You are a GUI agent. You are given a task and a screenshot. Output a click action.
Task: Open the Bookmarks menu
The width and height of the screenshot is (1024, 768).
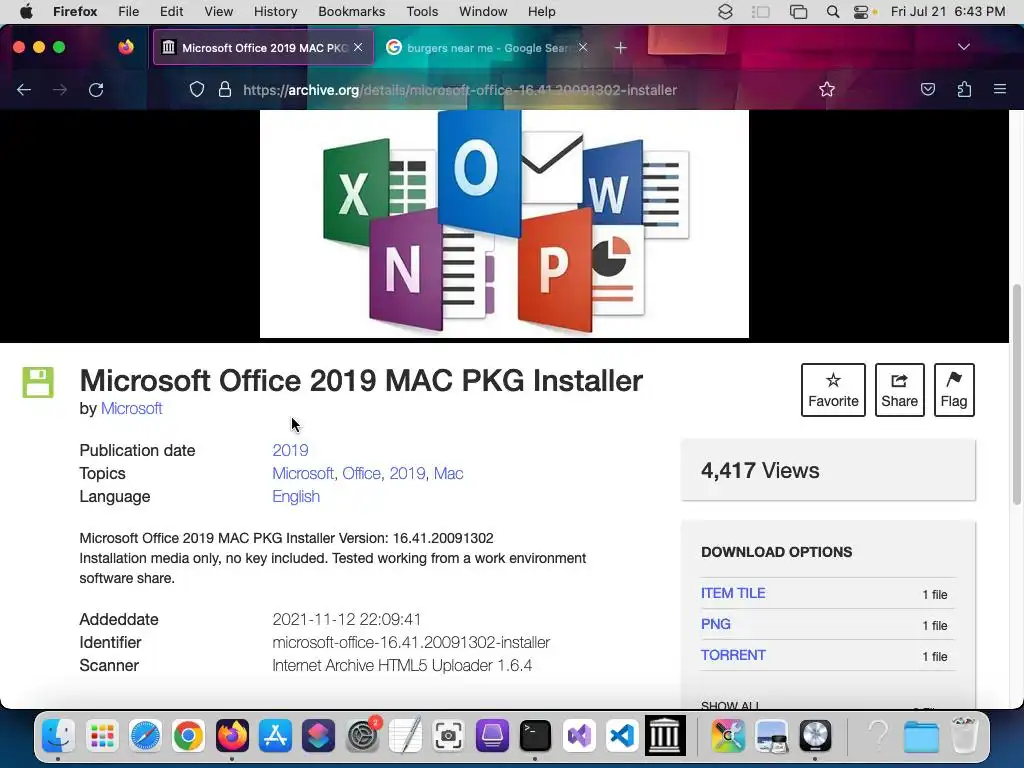[x=351, y=11]
